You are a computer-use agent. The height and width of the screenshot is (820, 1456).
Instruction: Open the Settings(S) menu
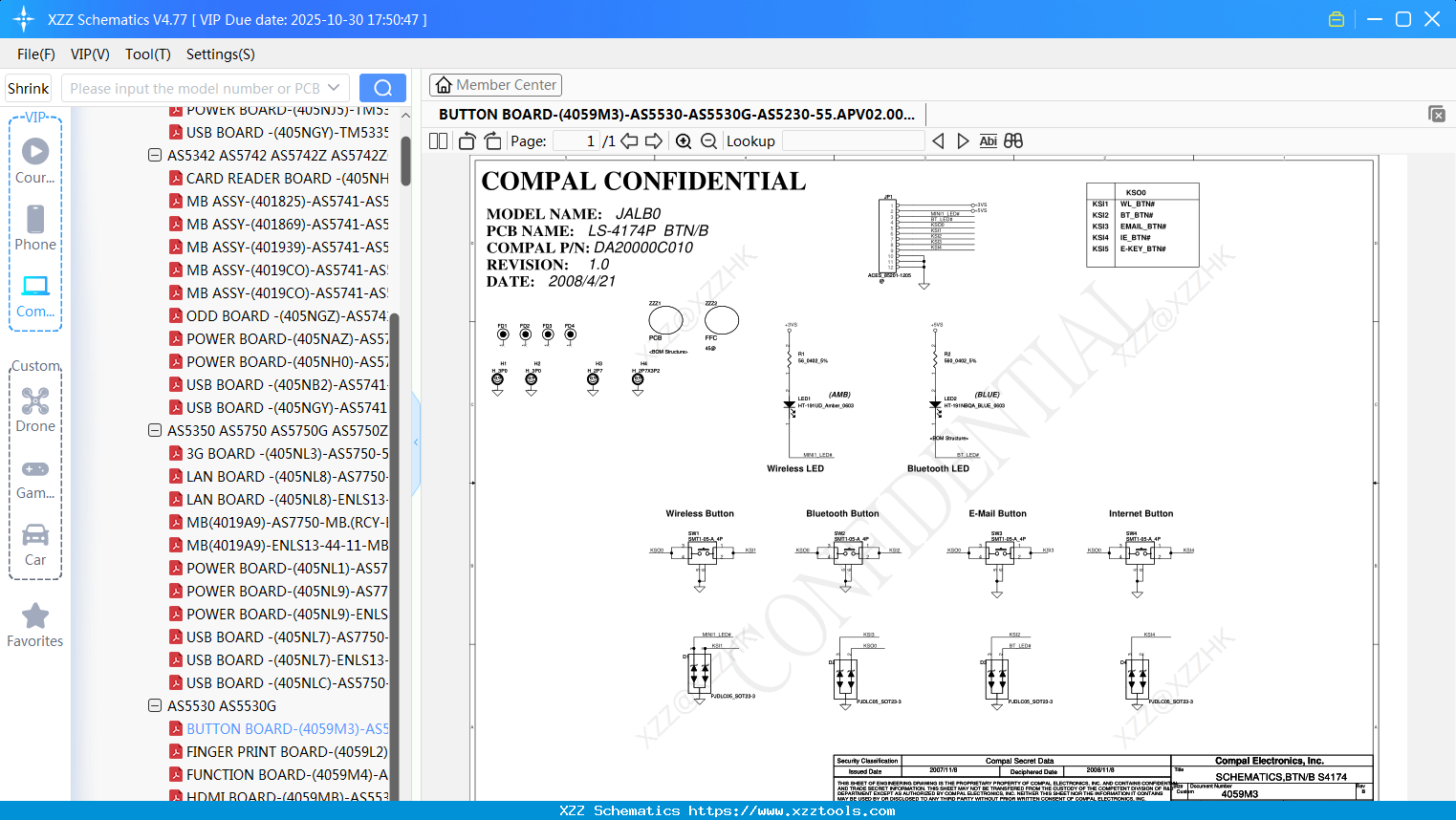coord(221,54)
